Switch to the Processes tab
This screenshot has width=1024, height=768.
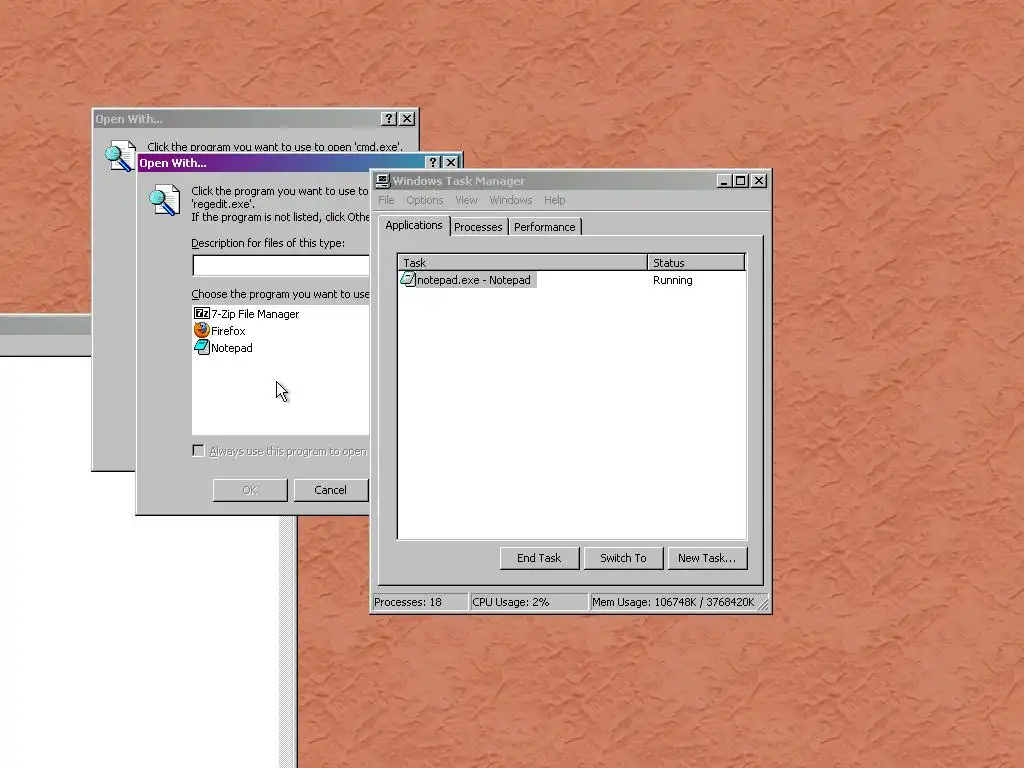tap(478, 227)
